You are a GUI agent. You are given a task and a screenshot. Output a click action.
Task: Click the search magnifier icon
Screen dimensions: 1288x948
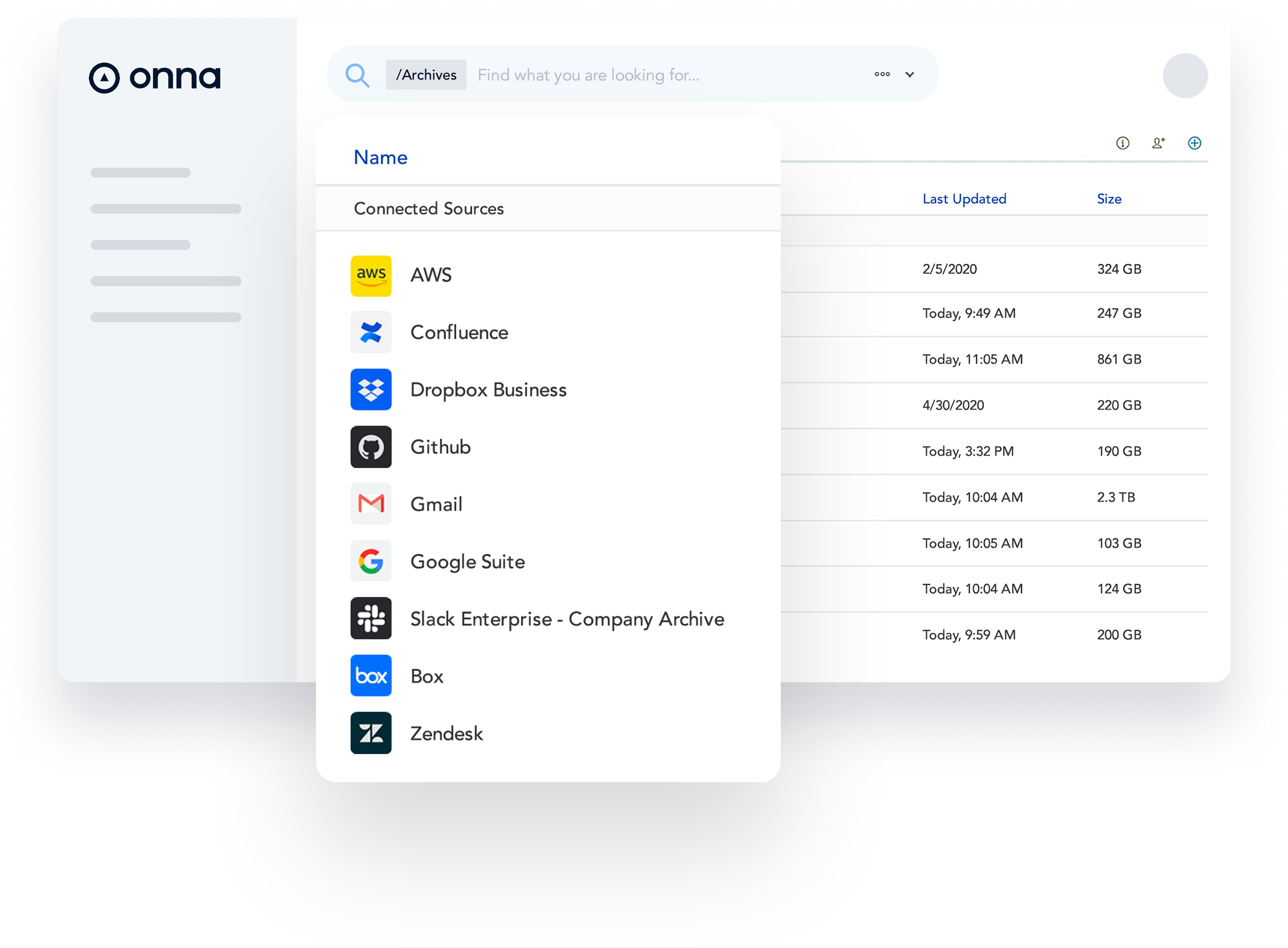[x=357, y=75]
